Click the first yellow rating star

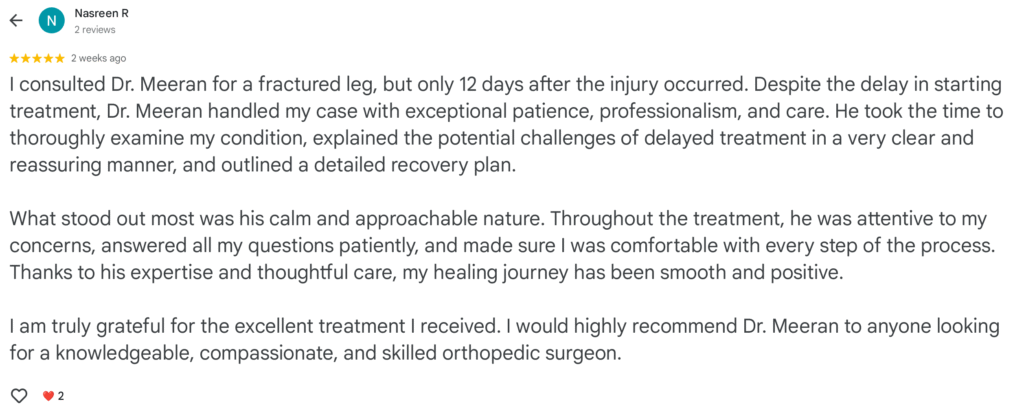14,58
